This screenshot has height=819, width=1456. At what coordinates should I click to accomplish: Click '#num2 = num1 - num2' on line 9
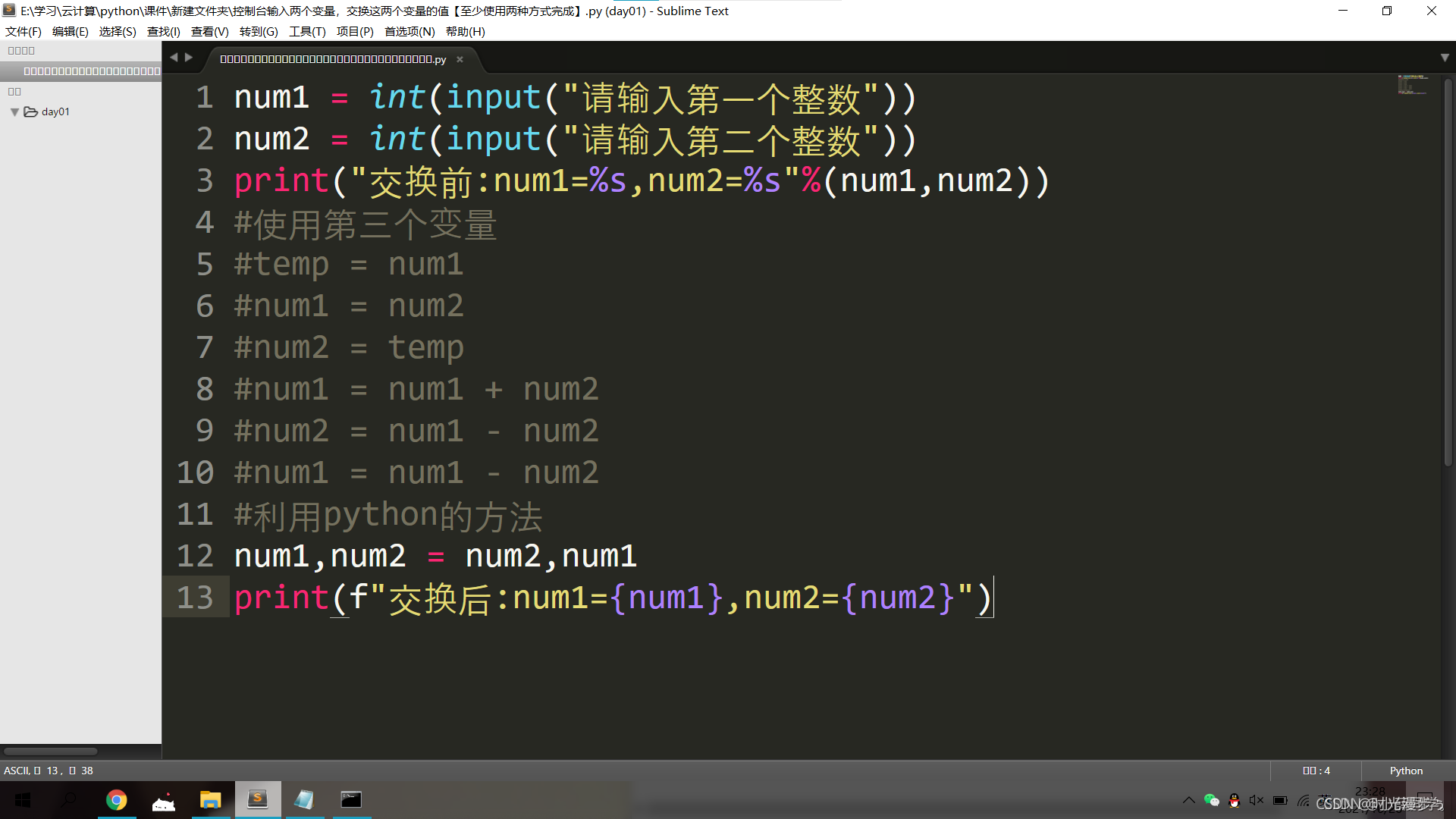[x=416, y=431]
